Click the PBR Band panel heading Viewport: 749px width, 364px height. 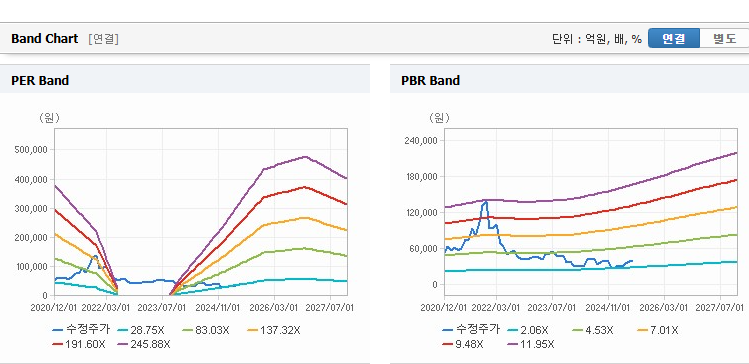coord(430,80)
